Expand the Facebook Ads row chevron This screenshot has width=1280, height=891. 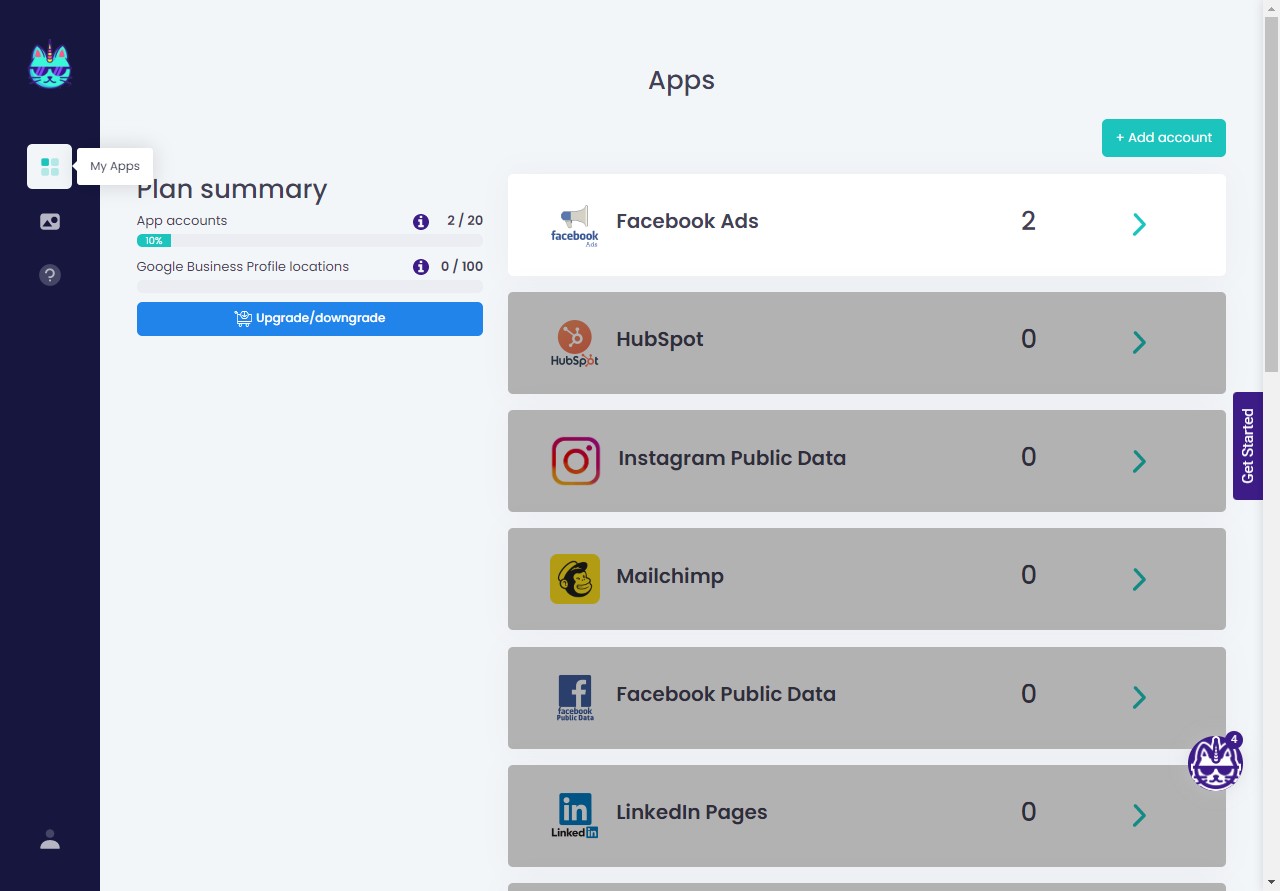[1139, 224]
